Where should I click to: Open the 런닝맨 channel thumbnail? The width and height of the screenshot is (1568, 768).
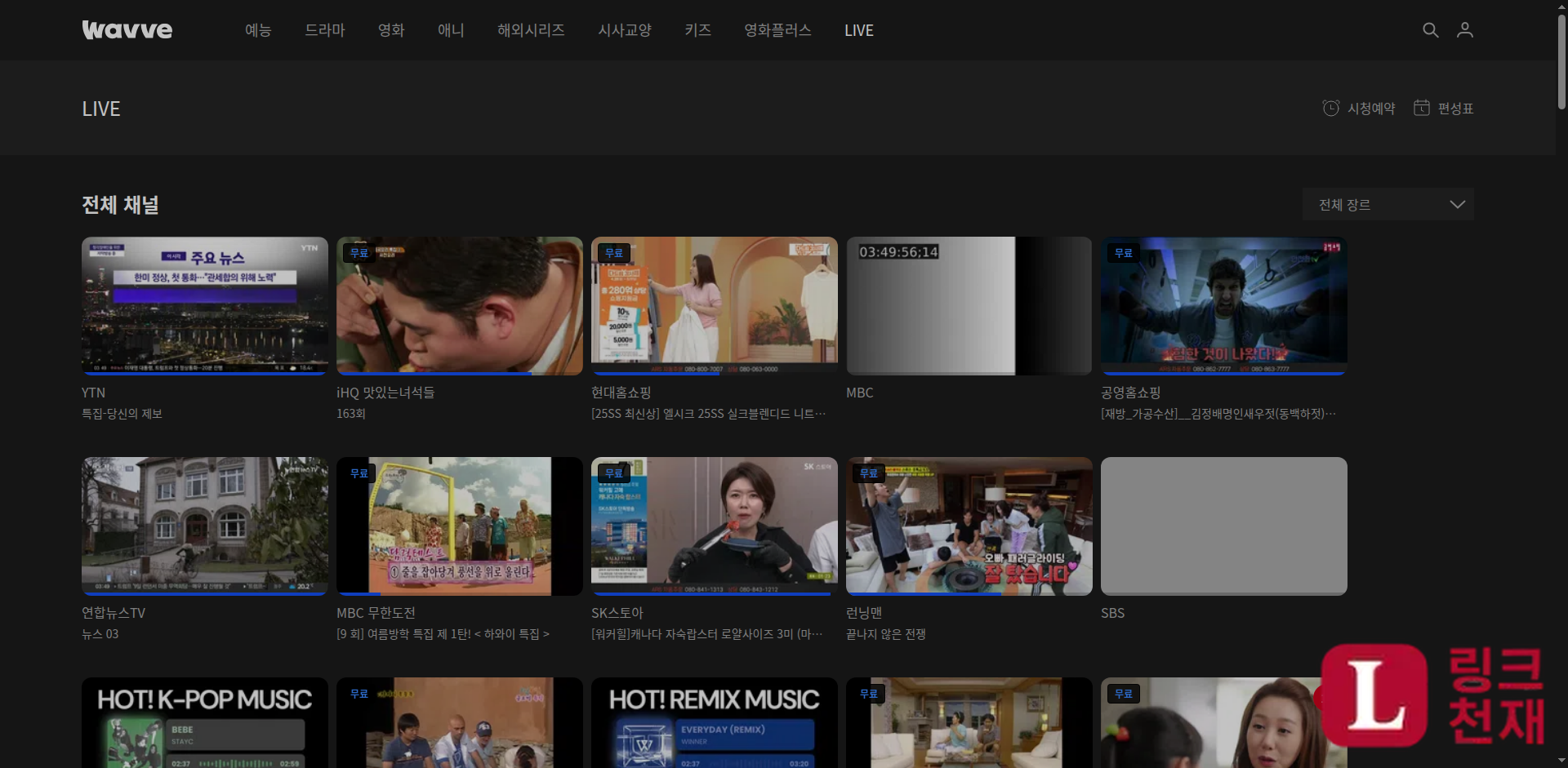click(x=969, y=526)
